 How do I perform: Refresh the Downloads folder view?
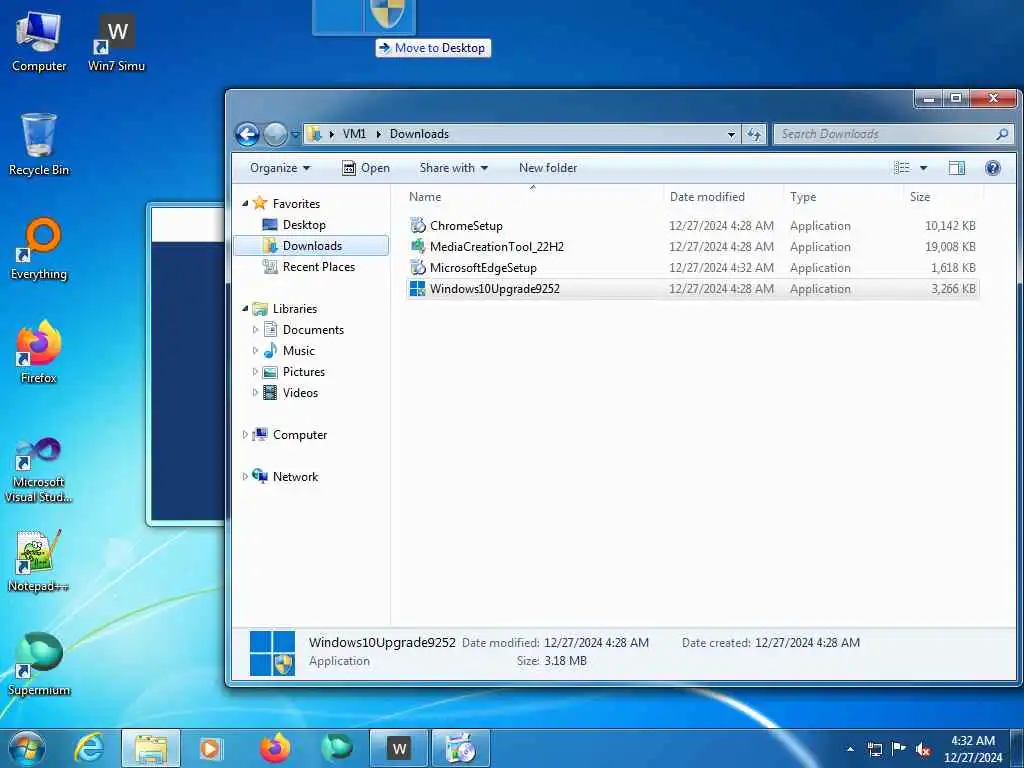pyautogui.click(x=754, y=134)
